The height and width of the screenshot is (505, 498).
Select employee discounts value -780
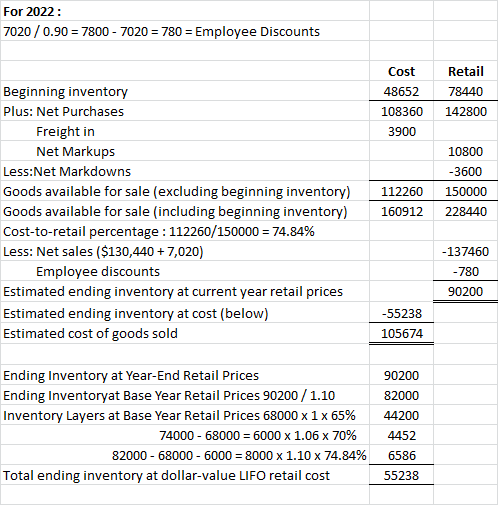click(x=466, y=272)
